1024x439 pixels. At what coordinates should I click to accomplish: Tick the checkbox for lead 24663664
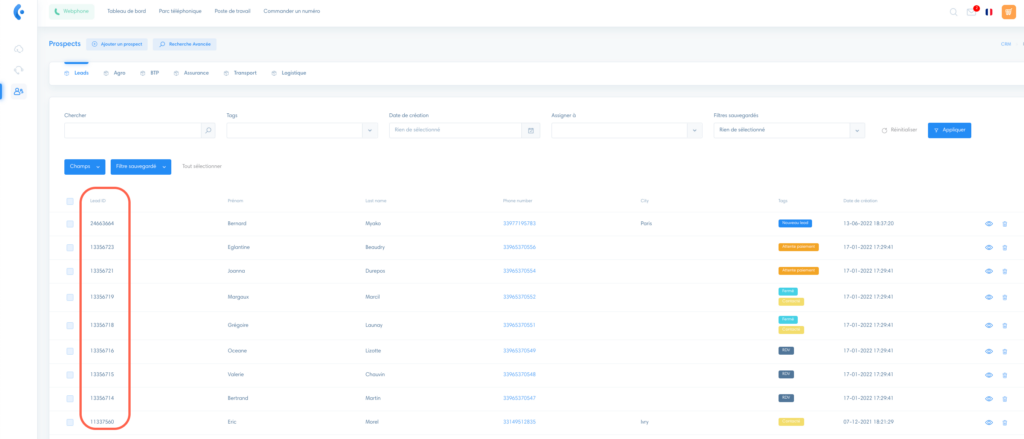tap(70, 223)
